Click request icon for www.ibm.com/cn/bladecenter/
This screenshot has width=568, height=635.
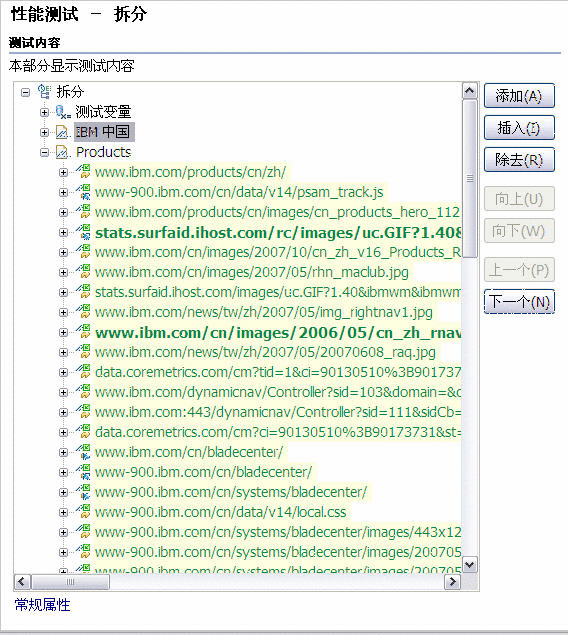pyautogui.click(x=84, y=452)
